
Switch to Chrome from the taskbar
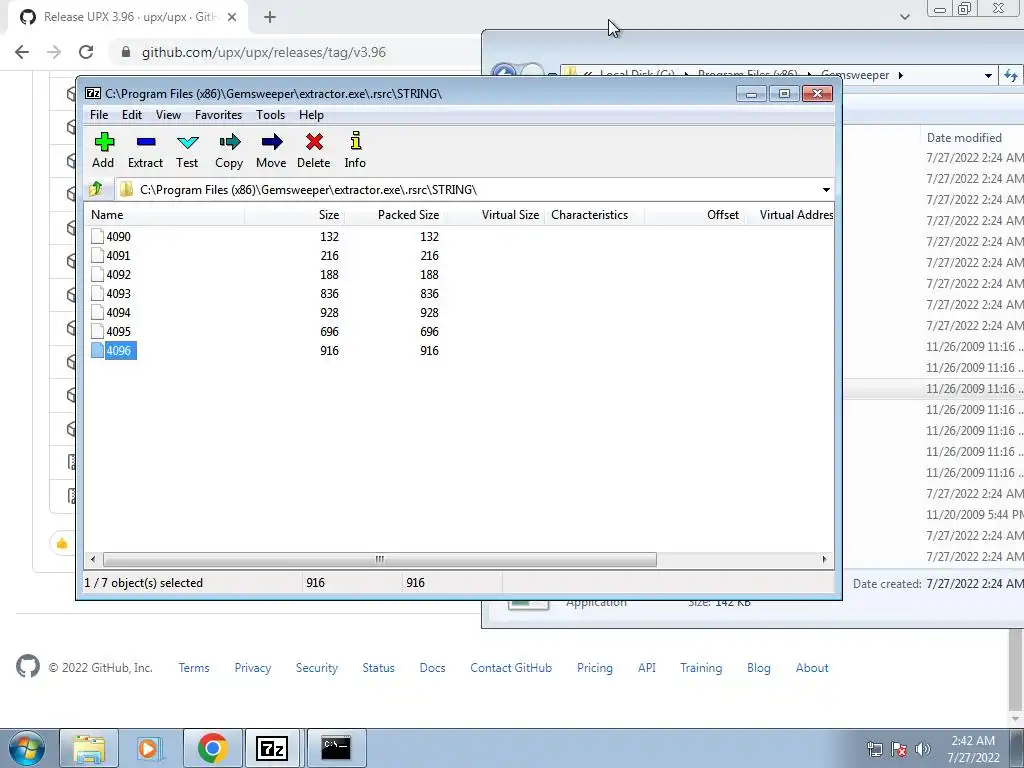click(x=212, y=749)
